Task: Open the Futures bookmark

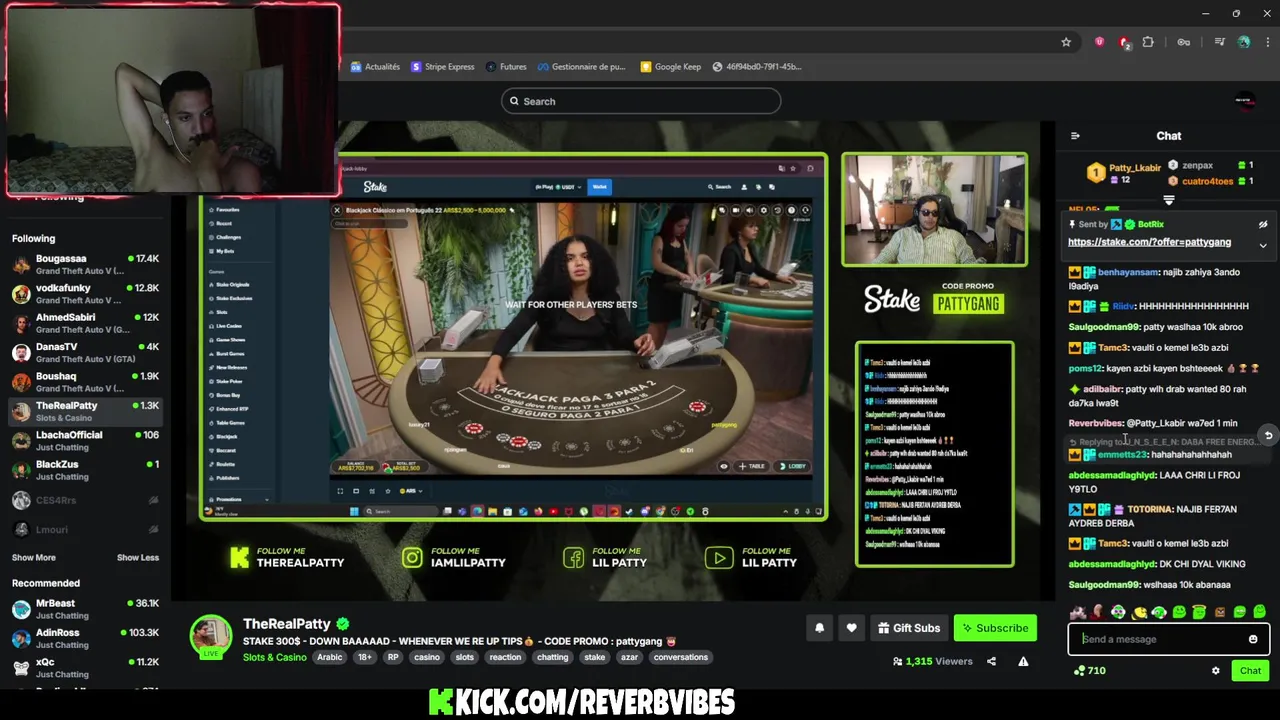Action: click(506, 67)
